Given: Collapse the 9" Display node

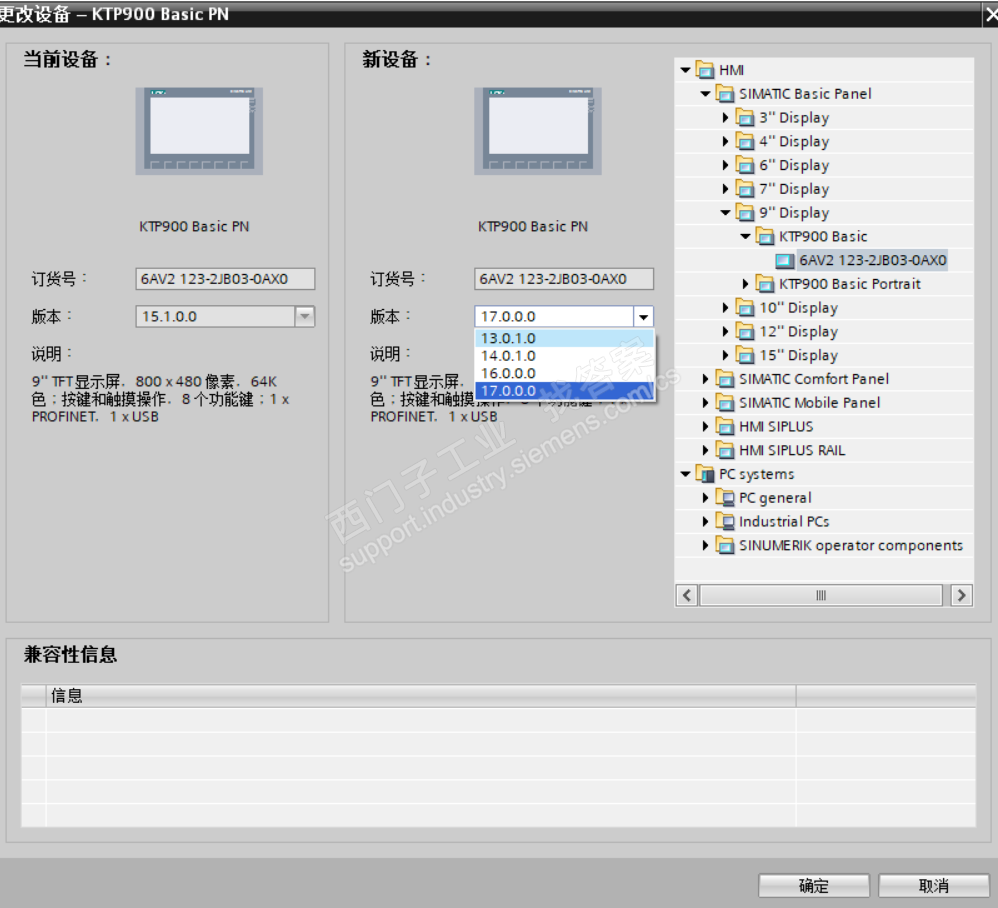Looking at the screenshot, I should pyautogui.click(x=726, y=213).
